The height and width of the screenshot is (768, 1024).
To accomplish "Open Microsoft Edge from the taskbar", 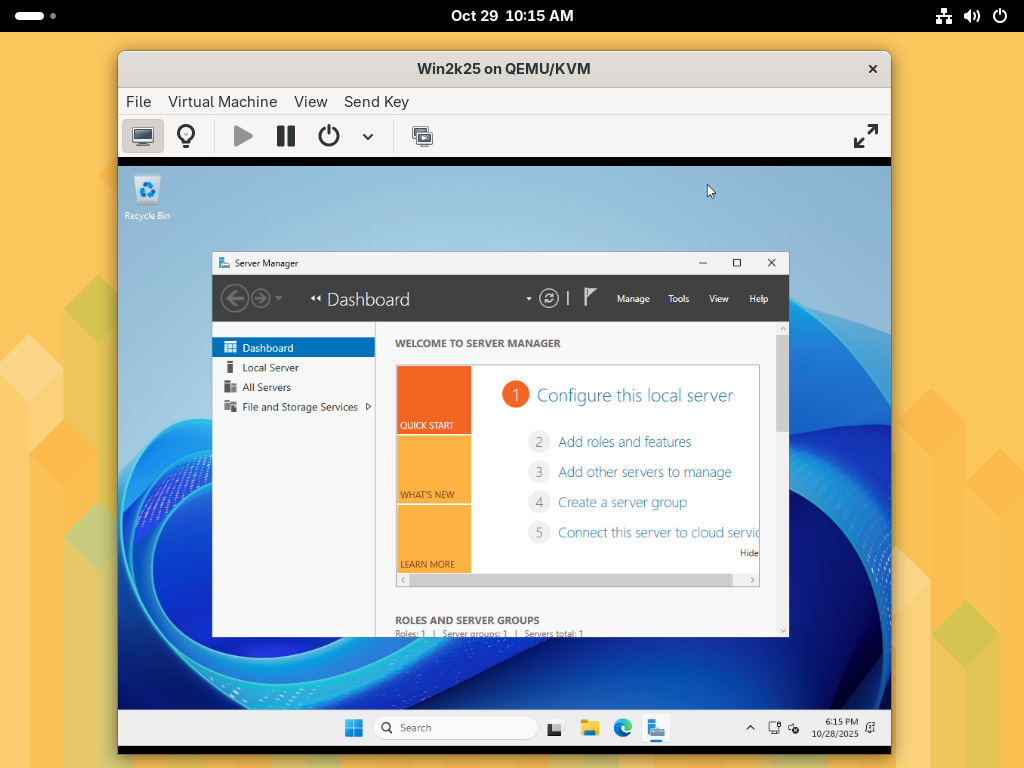I will click(x=623, y=728).
